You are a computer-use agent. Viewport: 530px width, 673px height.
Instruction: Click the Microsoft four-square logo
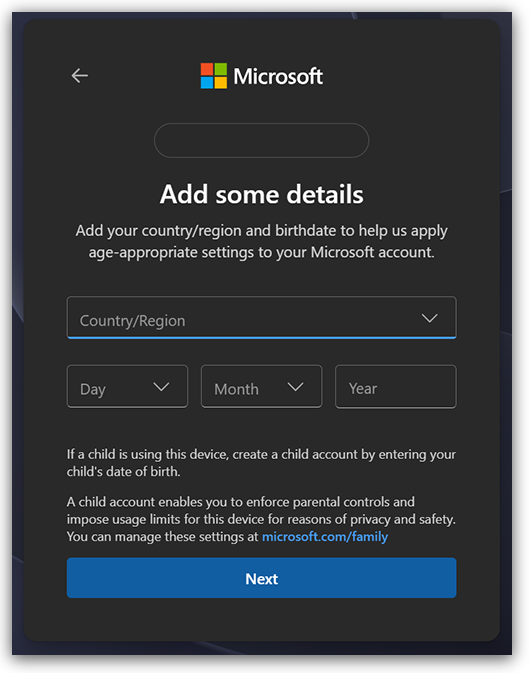pyautogui.click(x=214, y=76)
